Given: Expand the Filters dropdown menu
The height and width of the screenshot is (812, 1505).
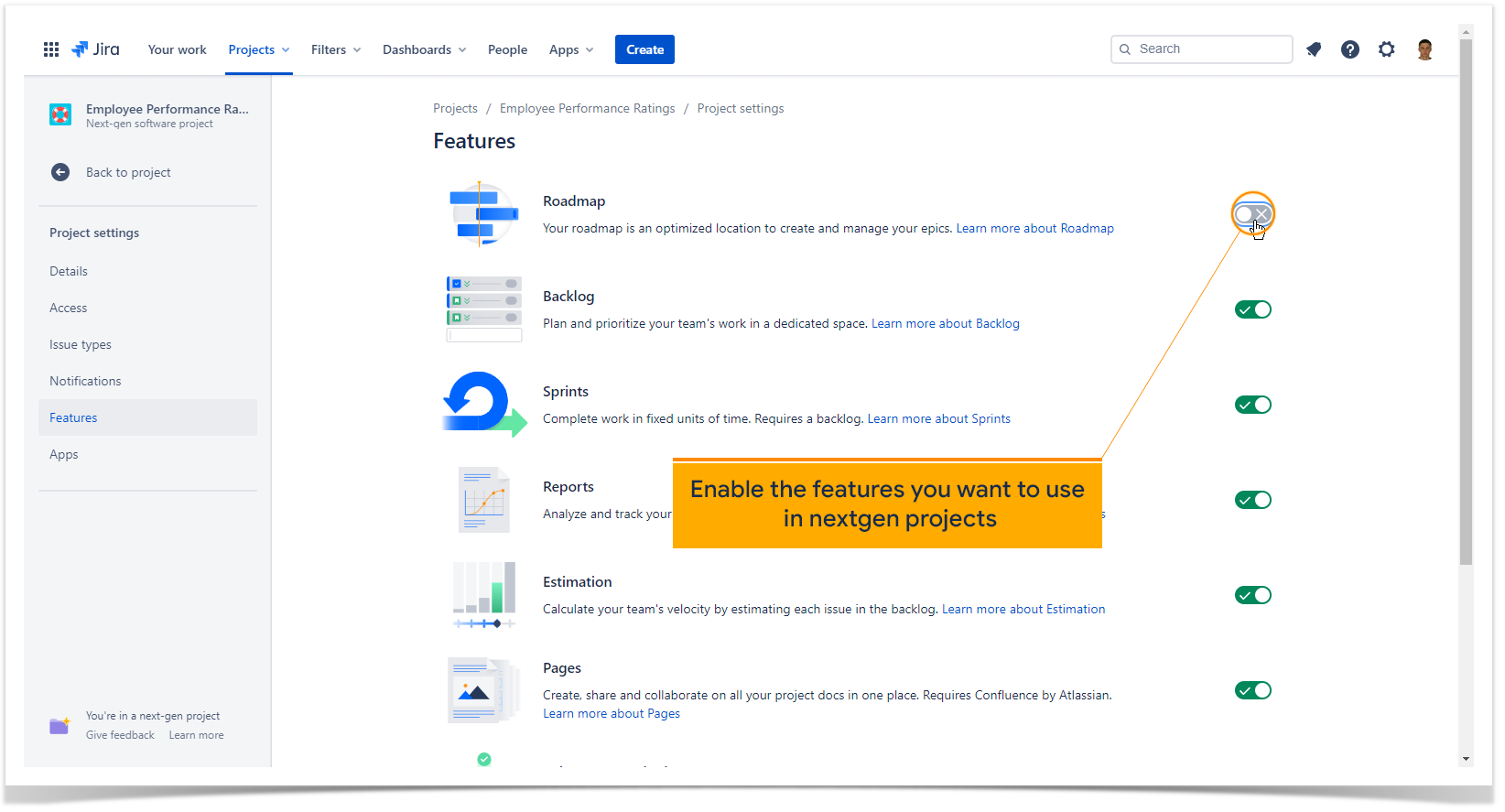Looking at the screenshot, I should coord(336,49).
